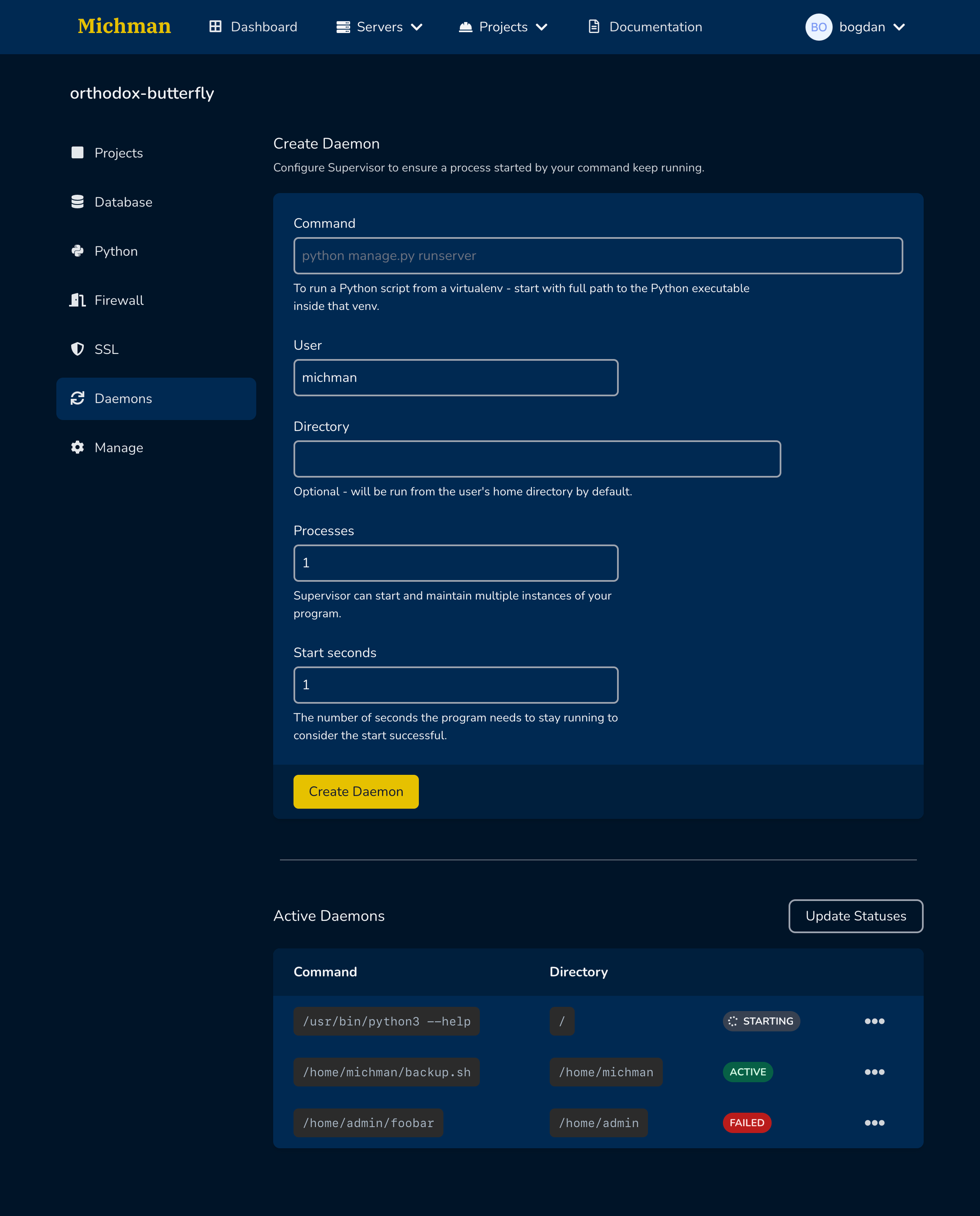
Task: Open options menu for backup.sh daemon
Action: pyautogui.click(x=875, y=1072)
